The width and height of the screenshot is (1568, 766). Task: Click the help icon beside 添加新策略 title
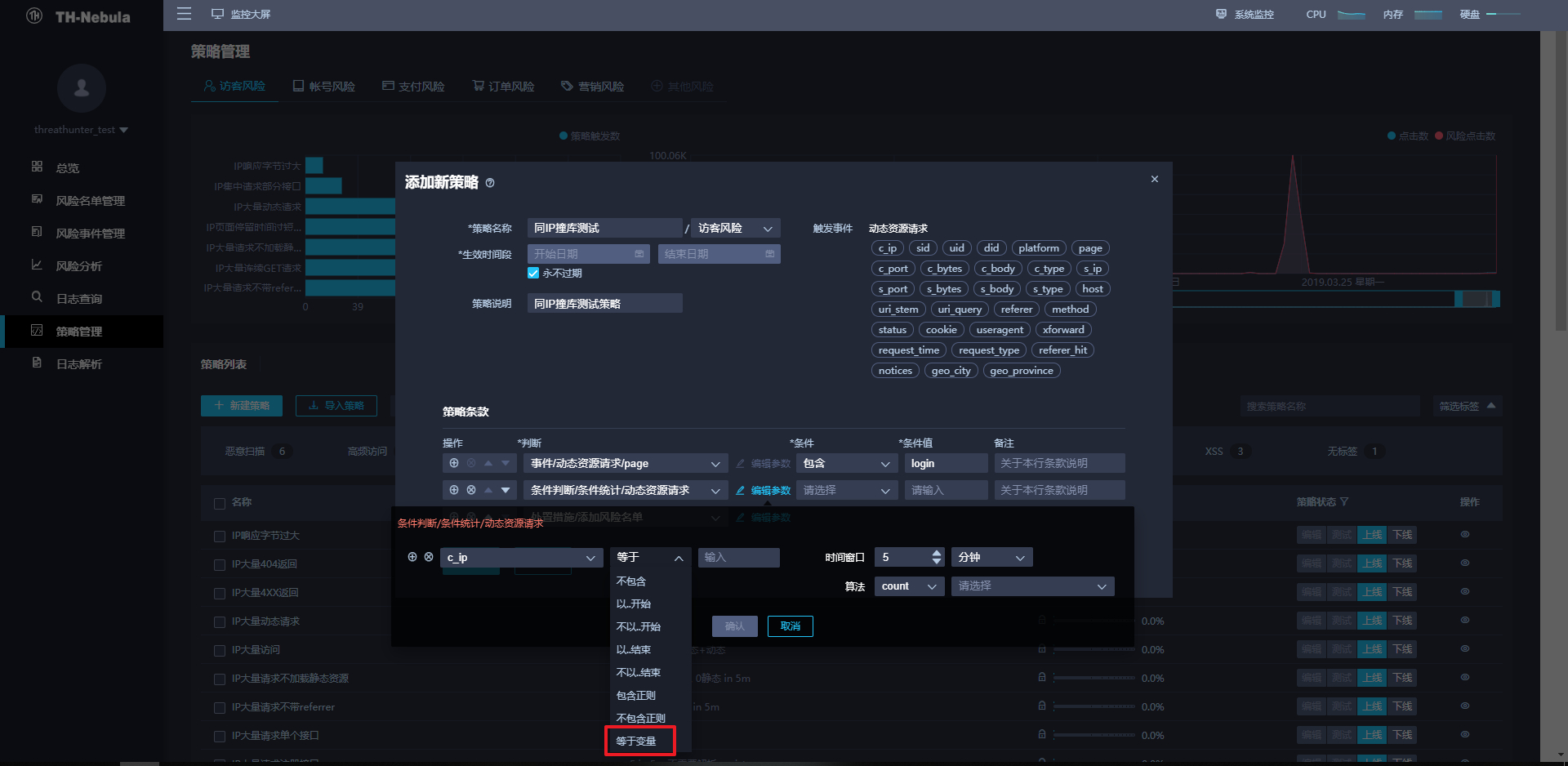point(490,183)
